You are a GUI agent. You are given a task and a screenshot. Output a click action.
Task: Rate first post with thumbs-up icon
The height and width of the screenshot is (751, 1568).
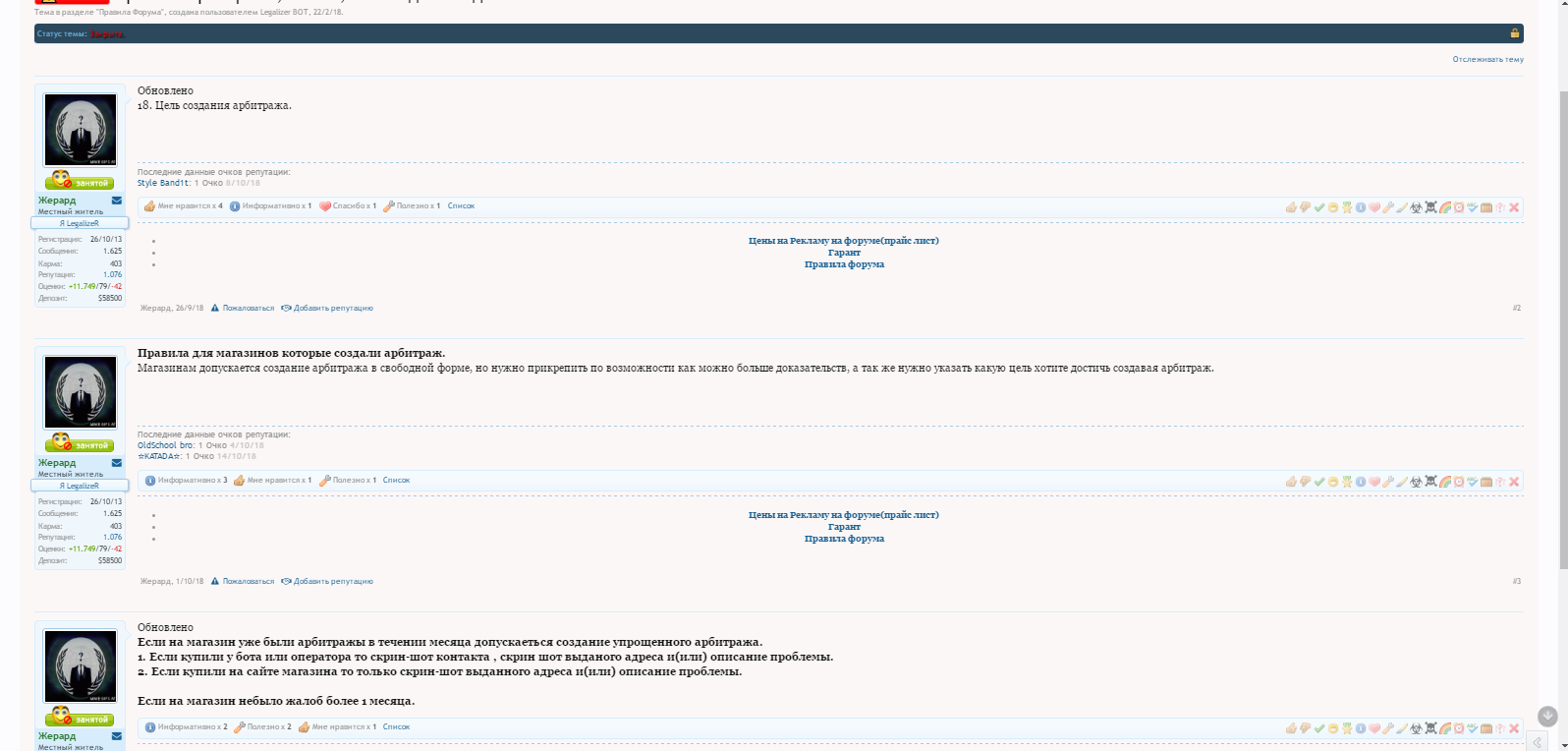[x=1291, y=207]
